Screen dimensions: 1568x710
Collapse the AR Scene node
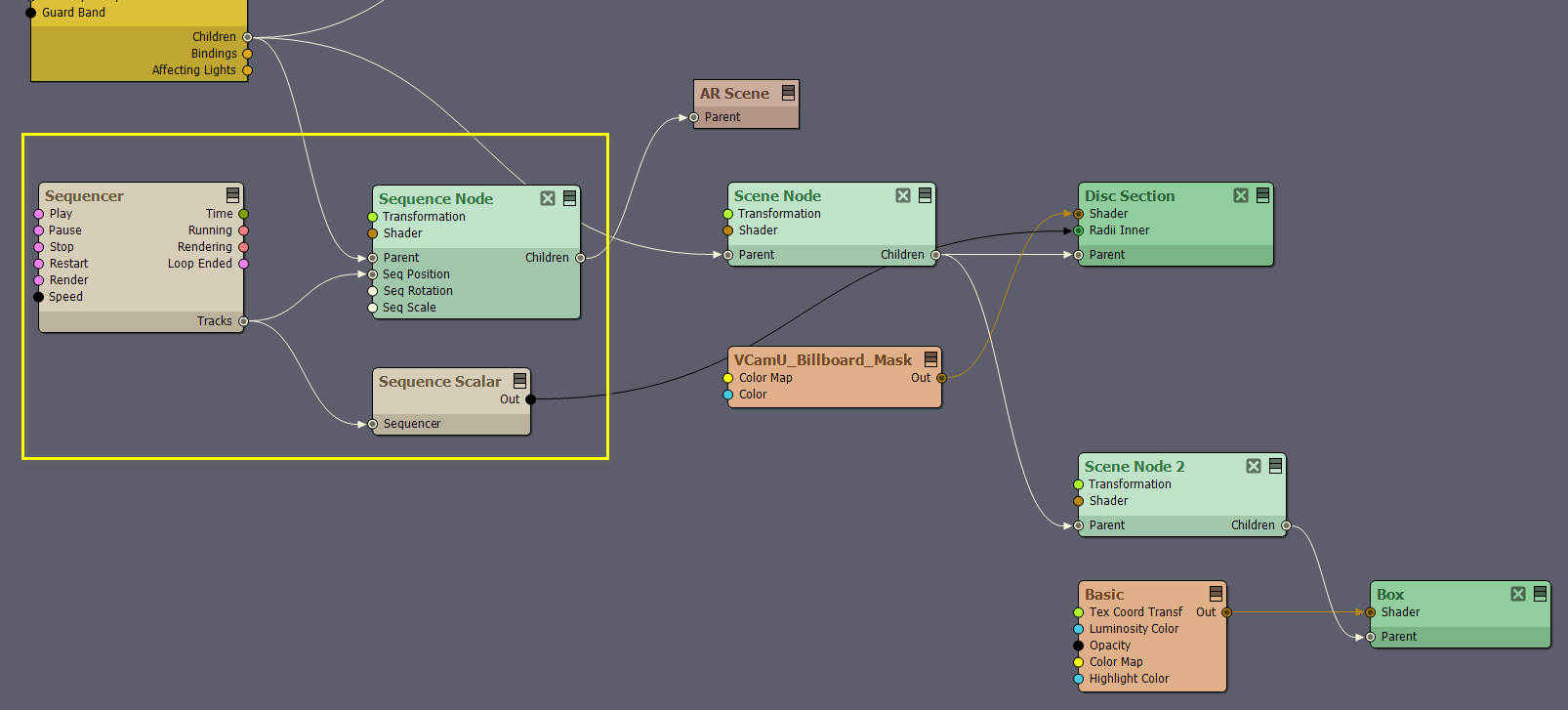[788, 93]
